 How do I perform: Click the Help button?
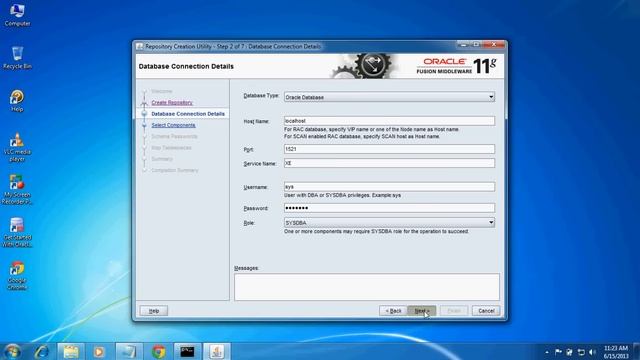154,311
